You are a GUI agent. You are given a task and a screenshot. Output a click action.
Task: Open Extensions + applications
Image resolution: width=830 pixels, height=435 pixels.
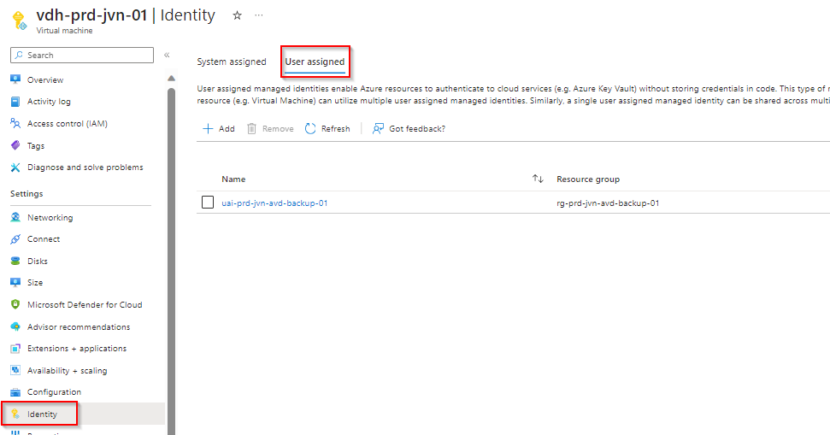[77, 348]
